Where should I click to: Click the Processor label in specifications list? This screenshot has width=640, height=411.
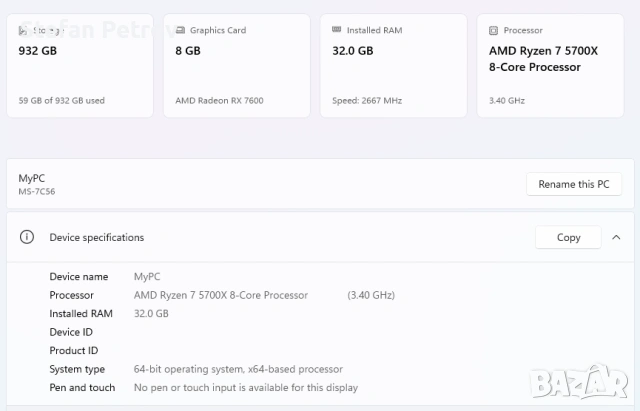click(71, 295)
